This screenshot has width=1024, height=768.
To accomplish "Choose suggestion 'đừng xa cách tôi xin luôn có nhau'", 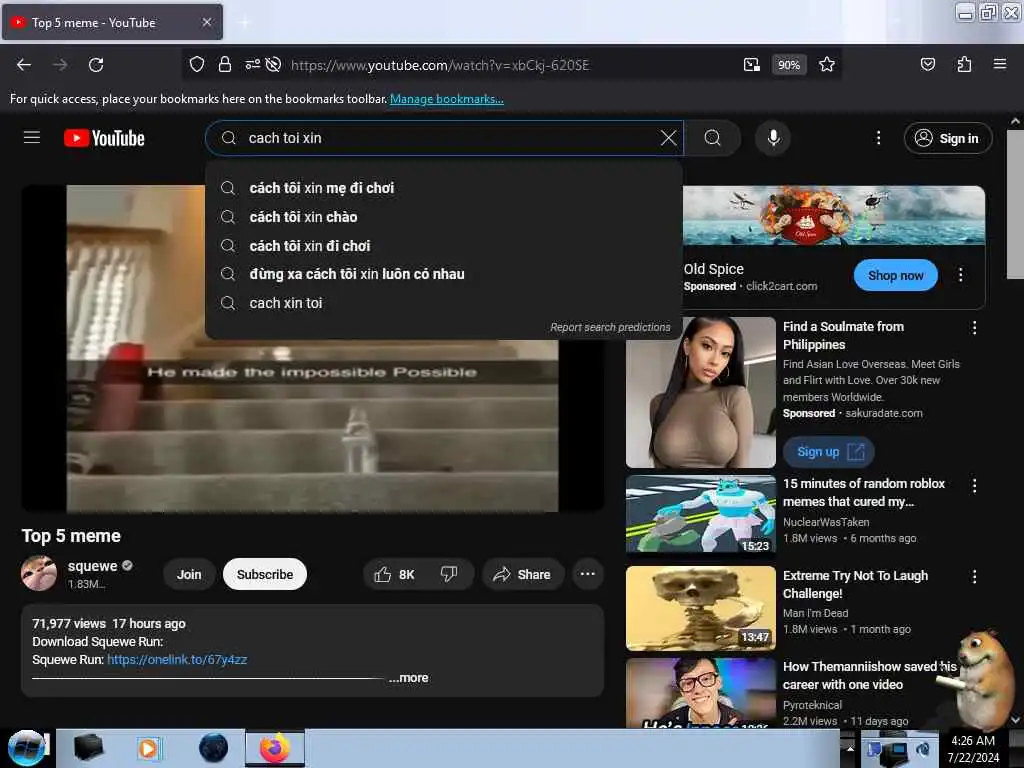I will point(444,274).
